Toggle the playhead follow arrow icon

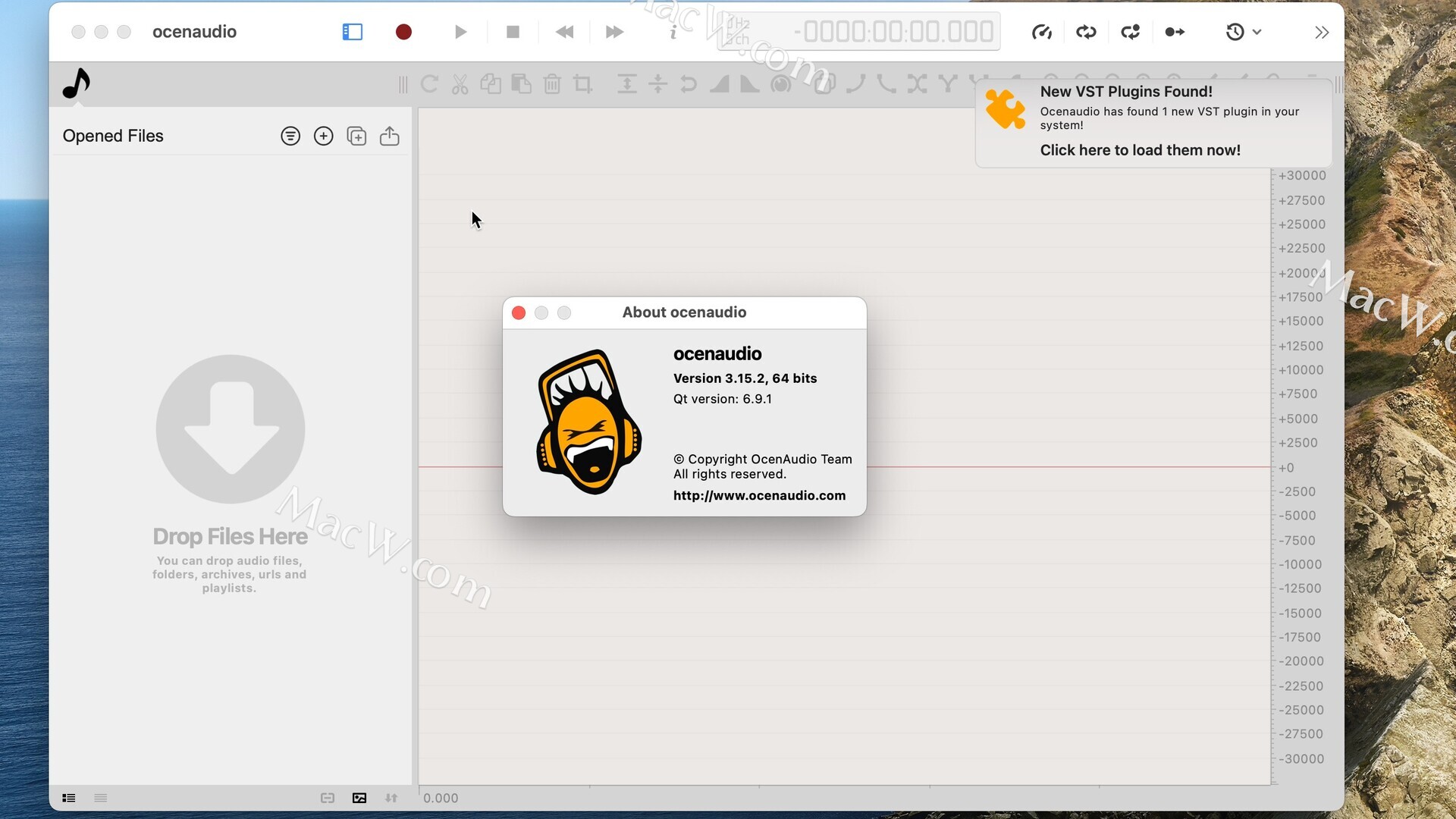tap(1175, 32)
